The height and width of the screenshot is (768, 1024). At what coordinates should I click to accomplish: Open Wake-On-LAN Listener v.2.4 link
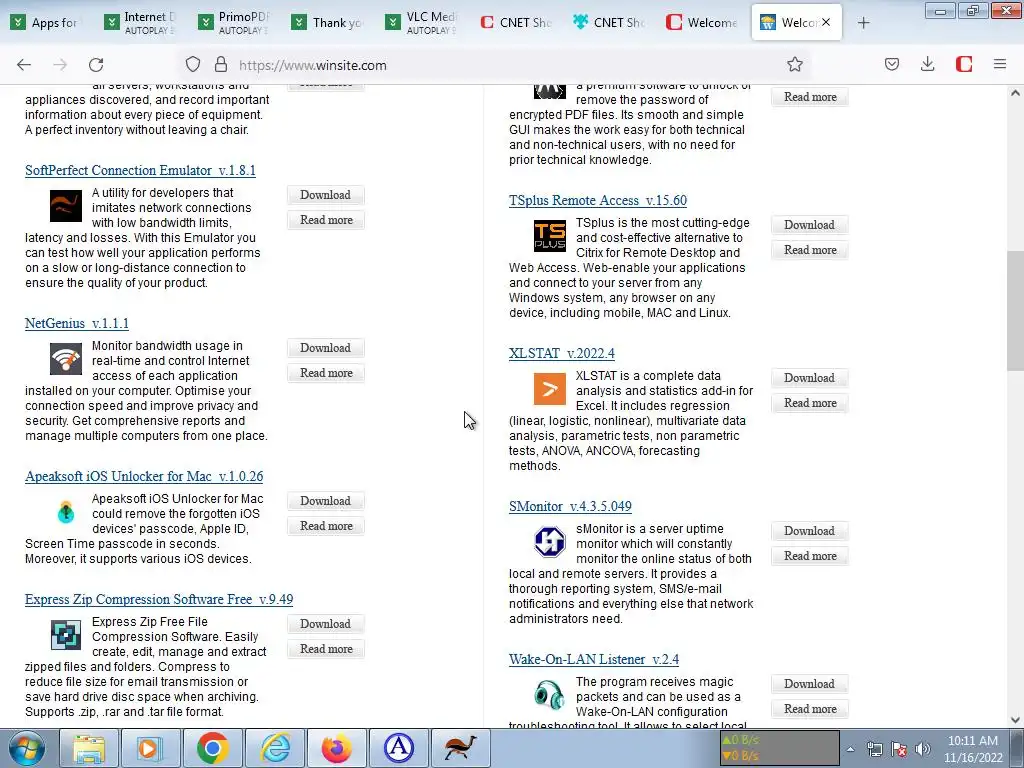click(594, 660)
